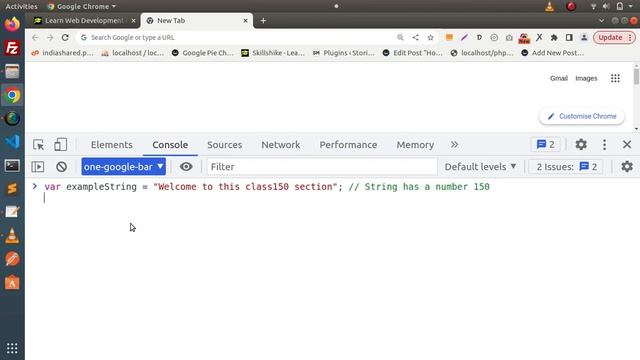640x360 pixels.
Task: Switch to Console tab
Action: [170, 144]
